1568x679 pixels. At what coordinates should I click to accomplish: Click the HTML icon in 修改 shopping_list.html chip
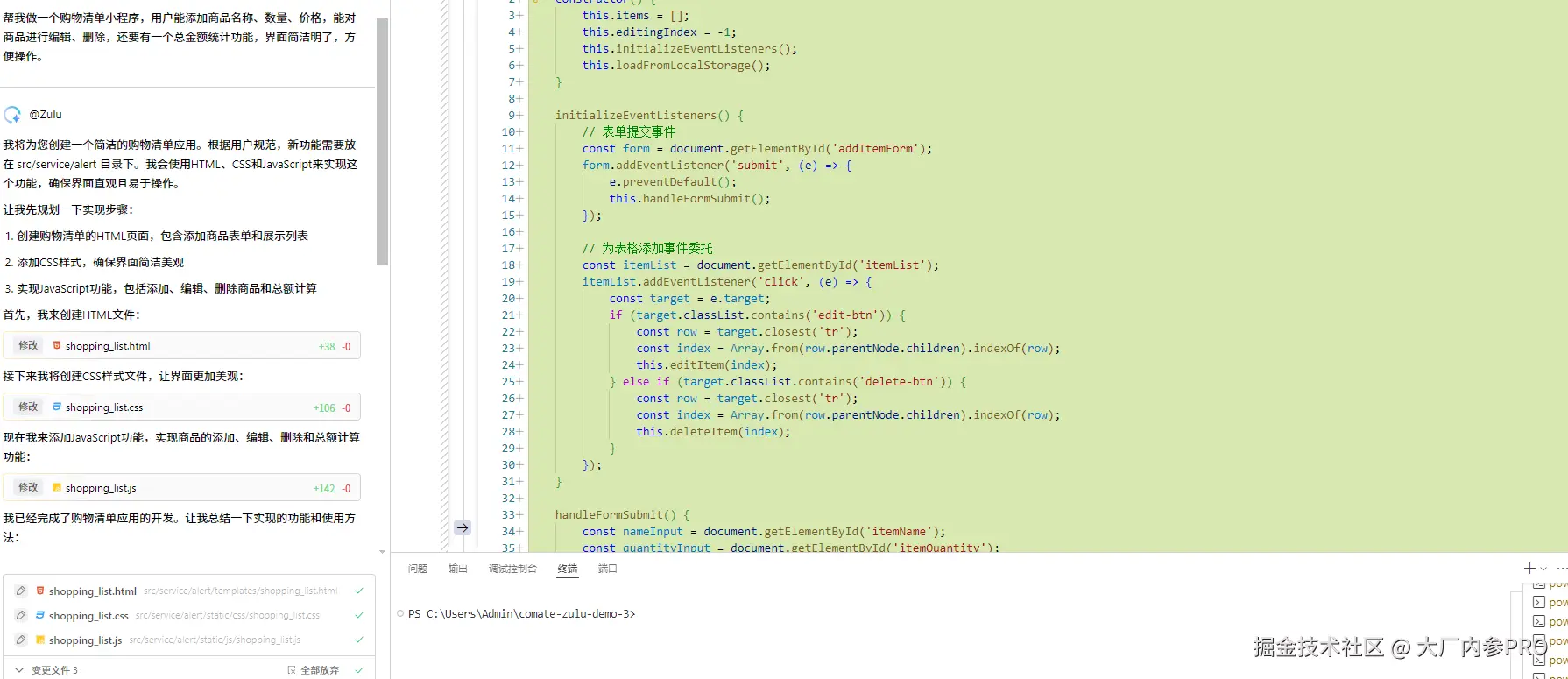[57, 346]
